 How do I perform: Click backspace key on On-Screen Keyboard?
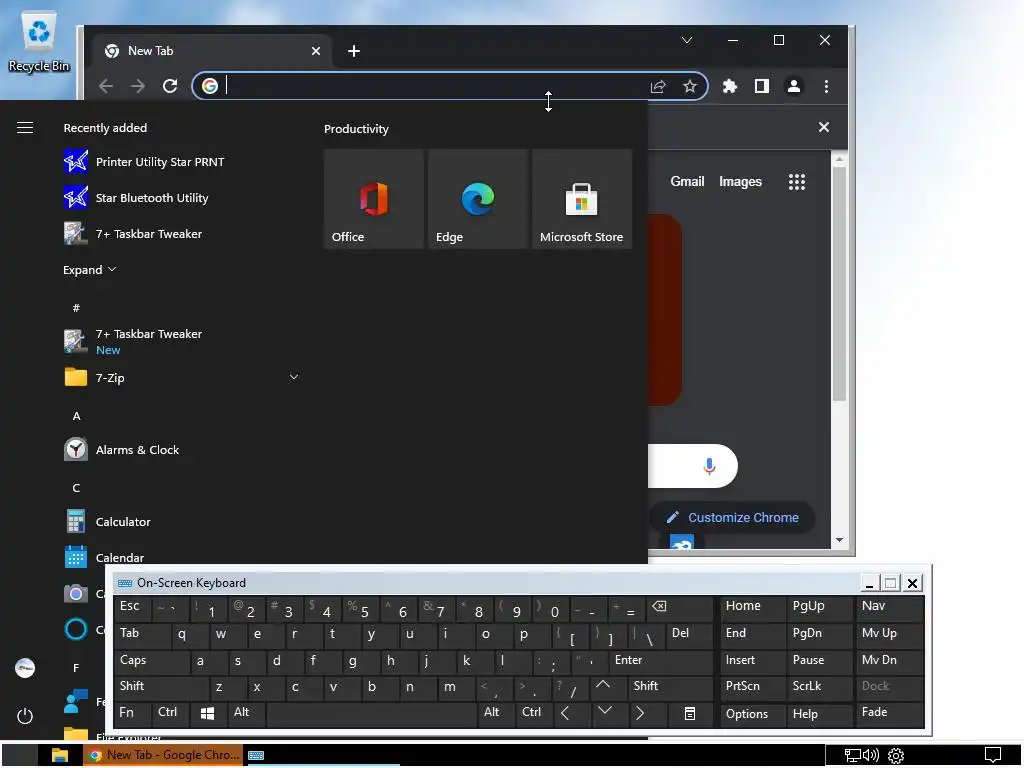point(679,608)
